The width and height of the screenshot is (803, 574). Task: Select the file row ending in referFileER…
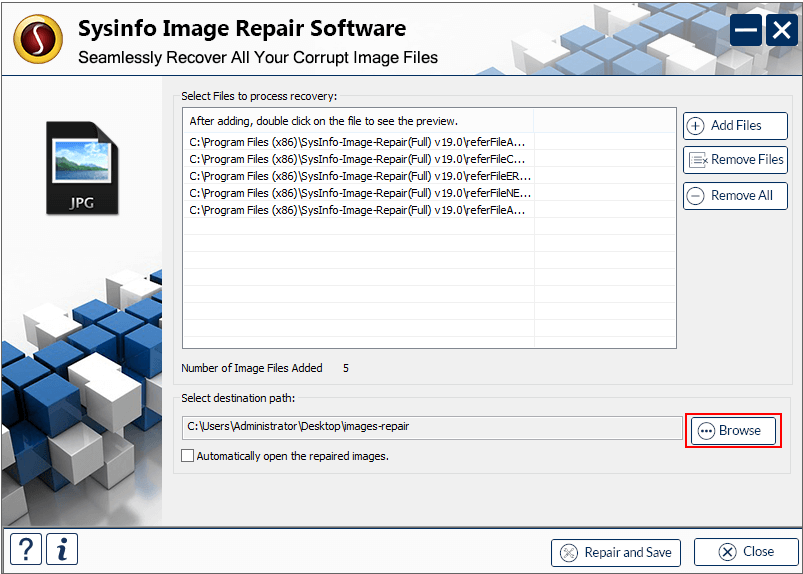point(429,176)
